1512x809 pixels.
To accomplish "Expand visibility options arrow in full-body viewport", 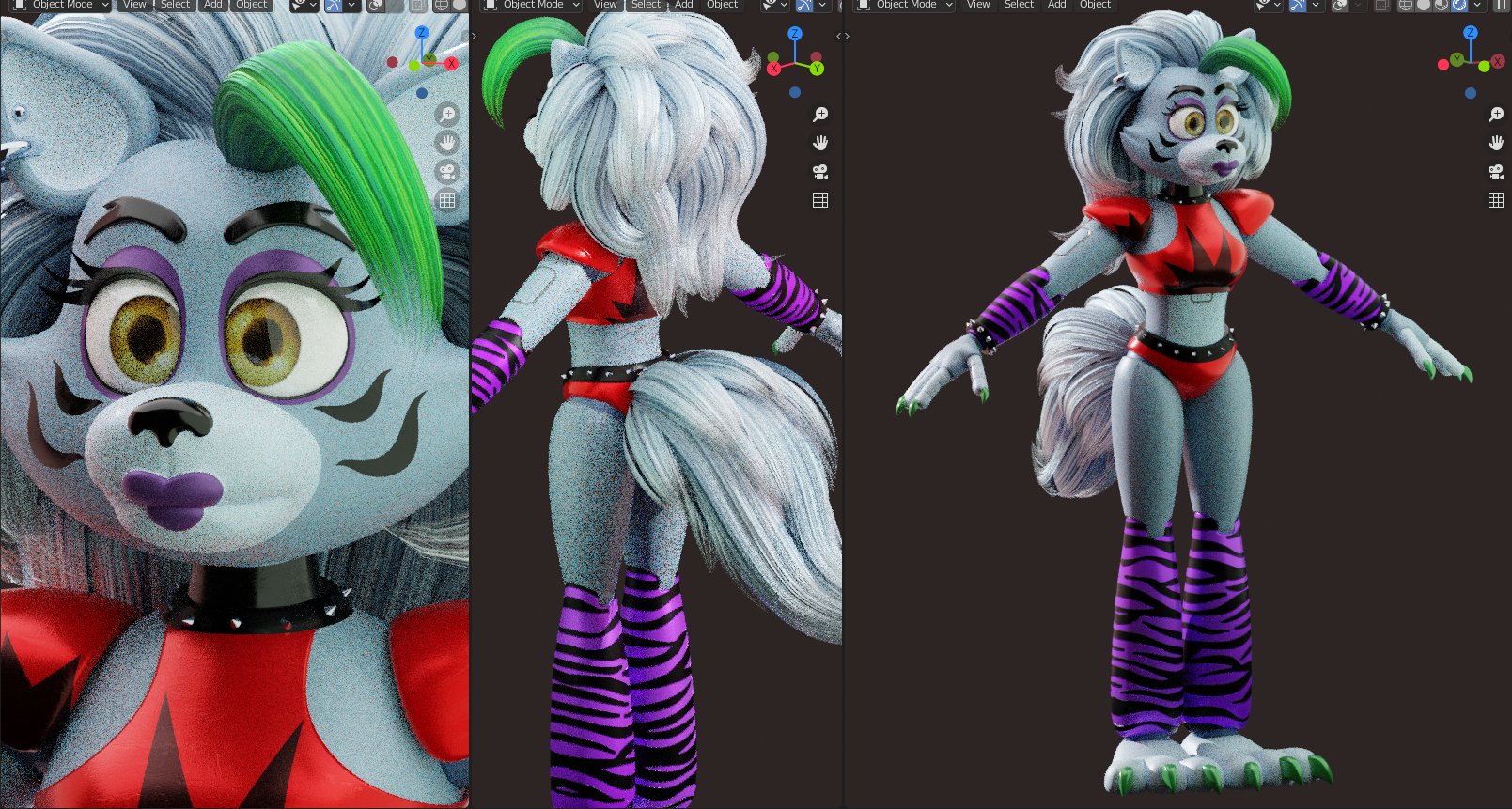I will 1278,5.
